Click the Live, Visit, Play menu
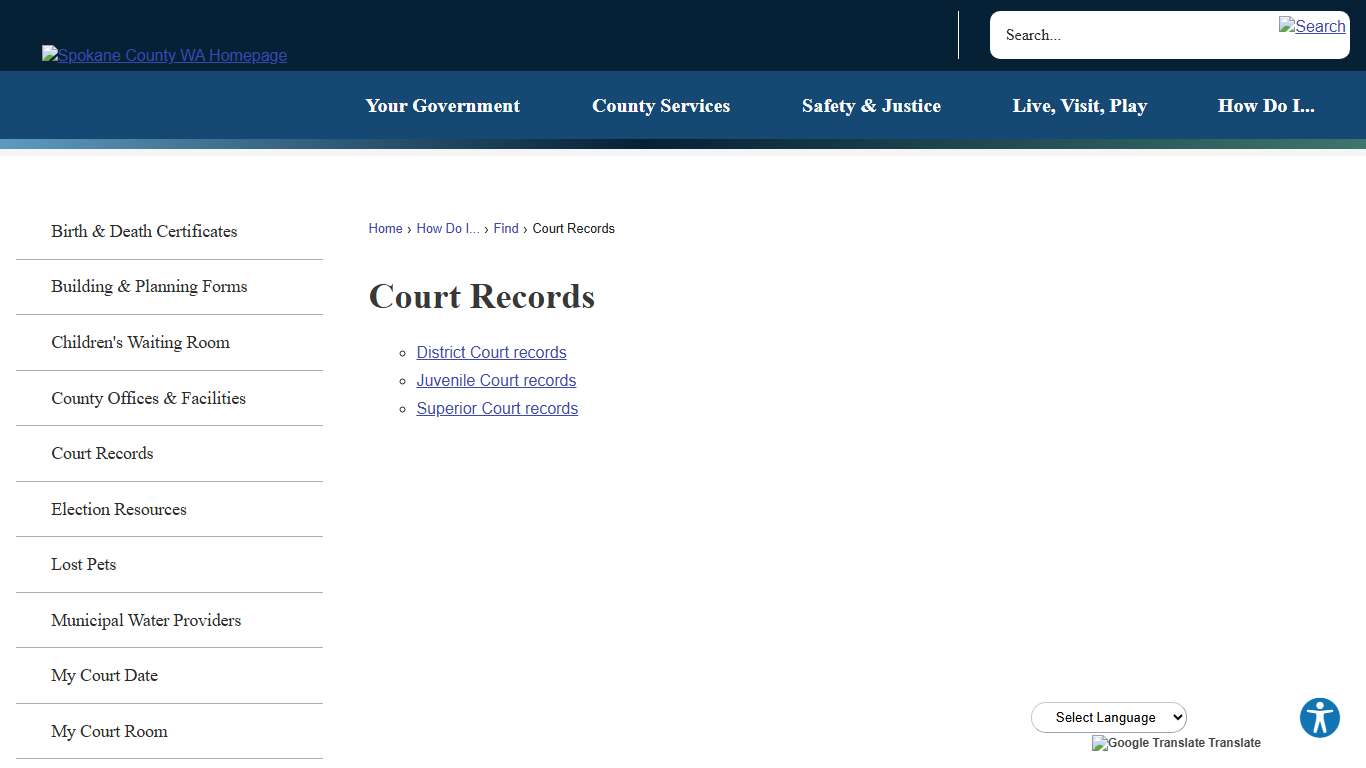 click(x=1080, y=105)
